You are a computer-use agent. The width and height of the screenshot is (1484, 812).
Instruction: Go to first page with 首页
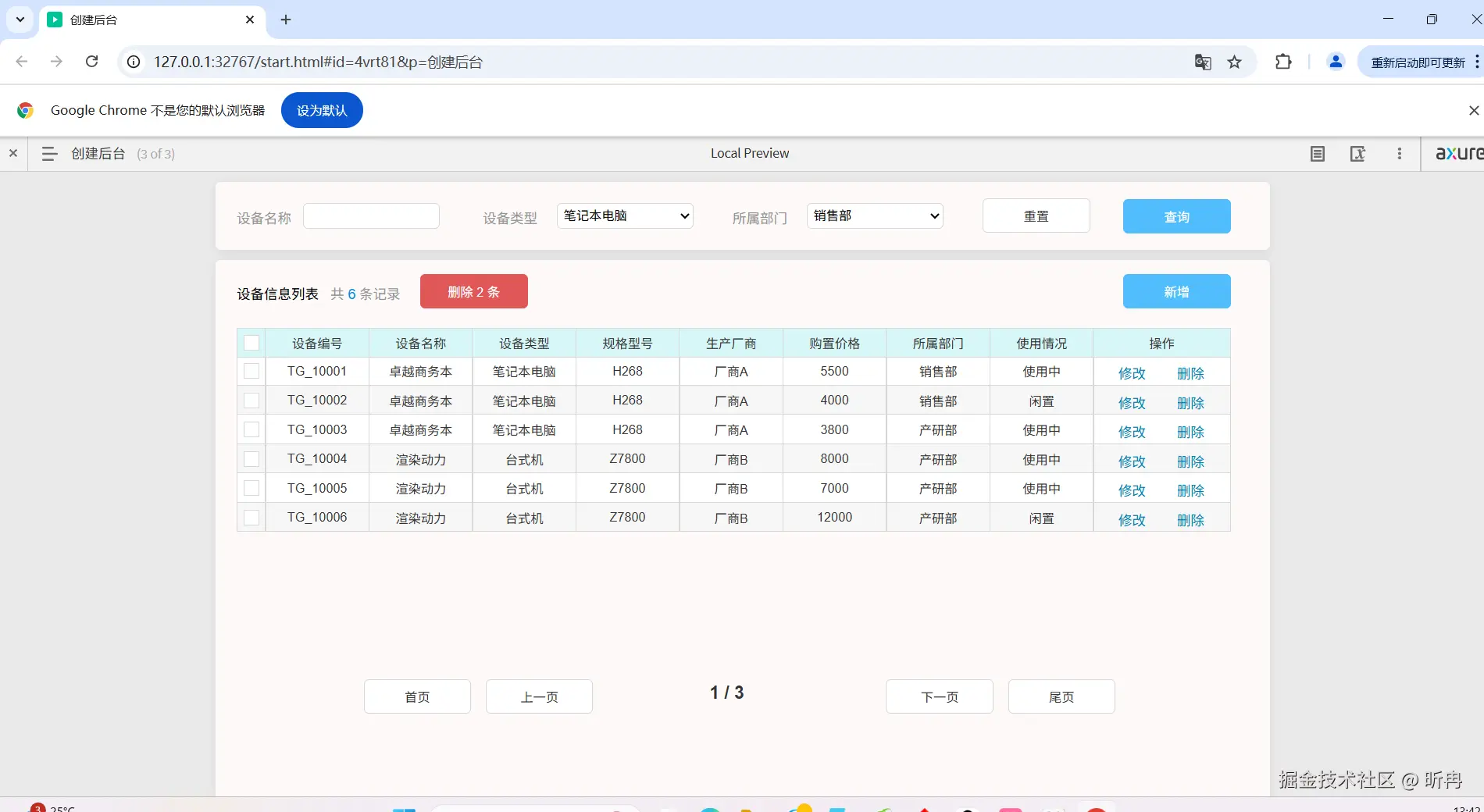[x=417, y=696]
